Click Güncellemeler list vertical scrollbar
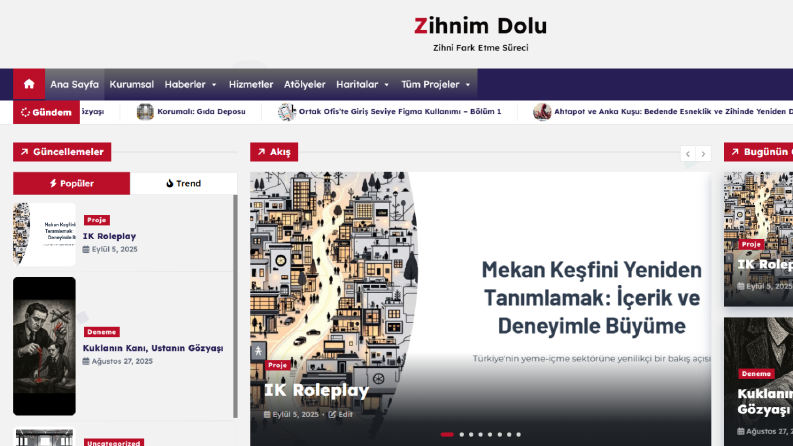Image resolution: width=793 pixels, height=446 pixels. coord(235,306)
